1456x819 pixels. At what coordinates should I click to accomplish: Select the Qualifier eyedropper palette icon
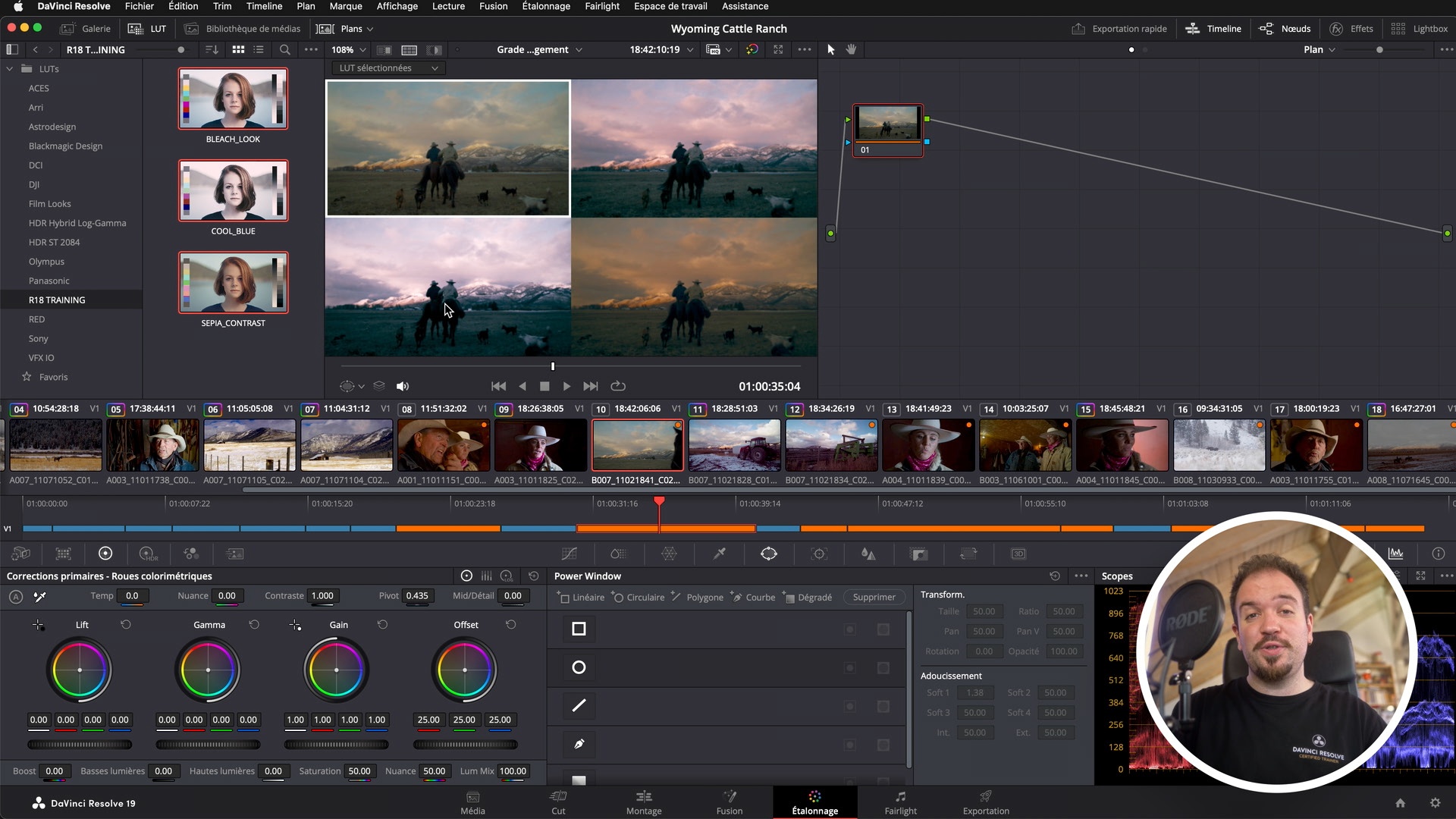(719, 554)
